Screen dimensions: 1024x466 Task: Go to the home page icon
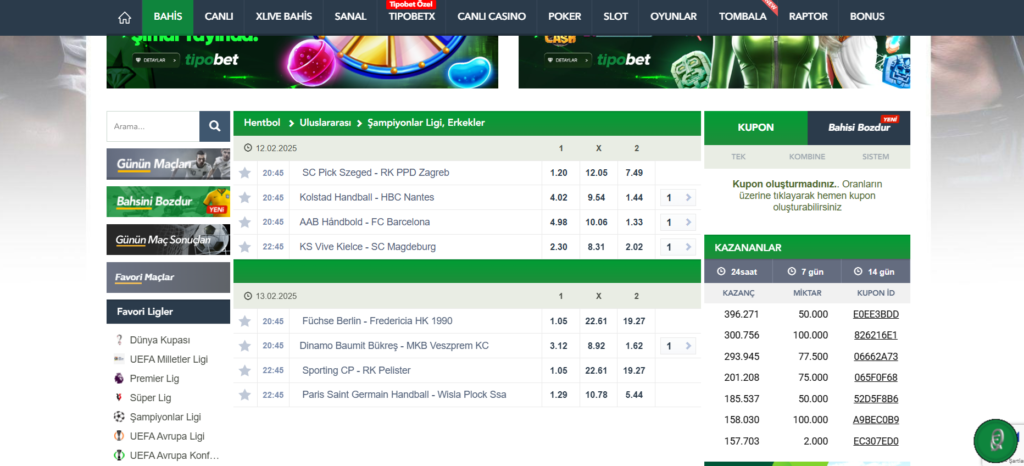point(124,17)
